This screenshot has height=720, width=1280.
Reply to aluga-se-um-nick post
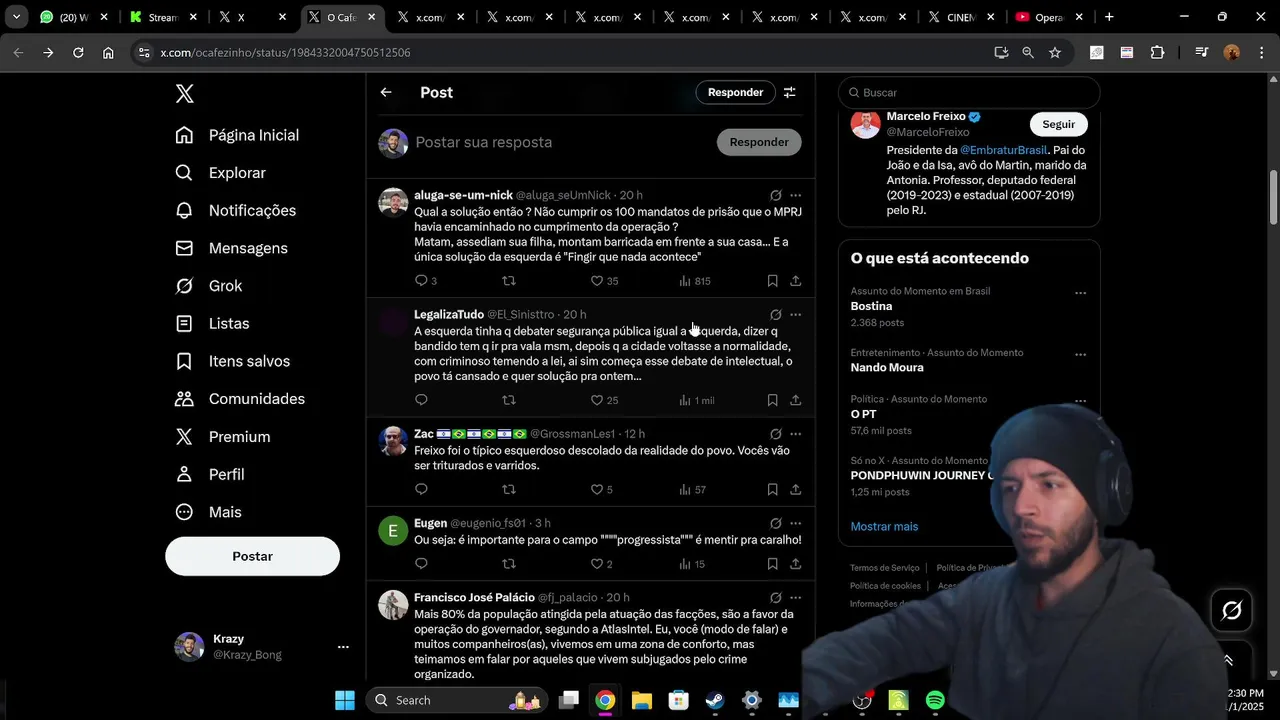tap(421, 281)
